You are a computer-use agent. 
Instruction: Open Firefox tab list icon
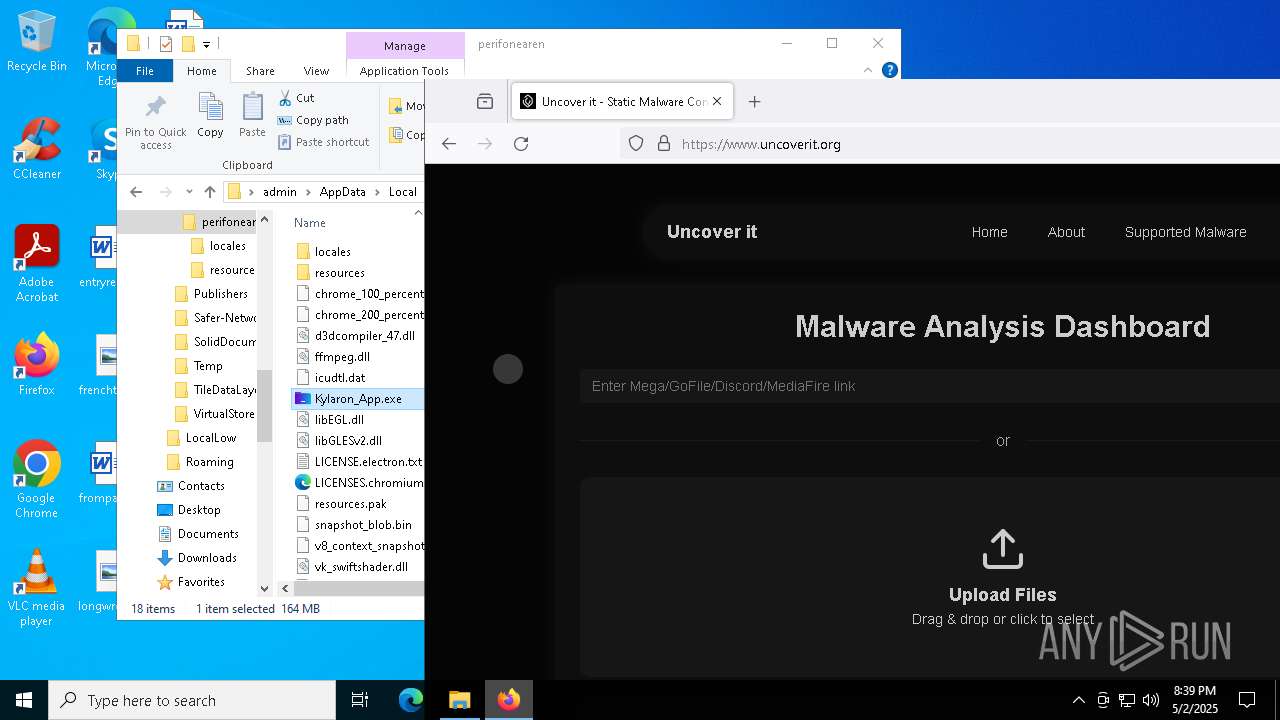[x=485, y=101]
